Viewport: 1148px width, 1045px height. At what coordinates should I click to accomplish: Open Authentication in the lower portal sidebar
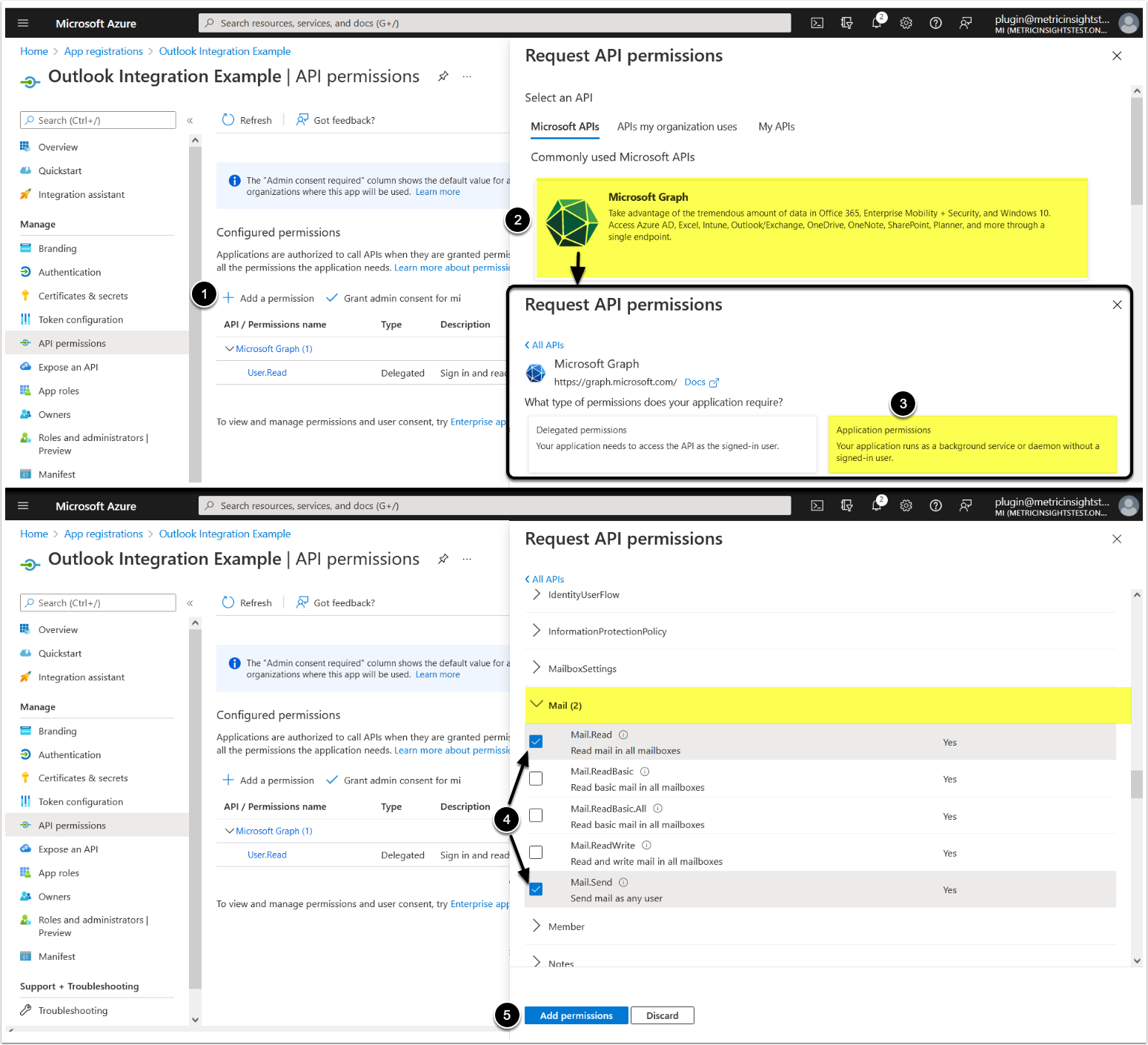point(70,754)
